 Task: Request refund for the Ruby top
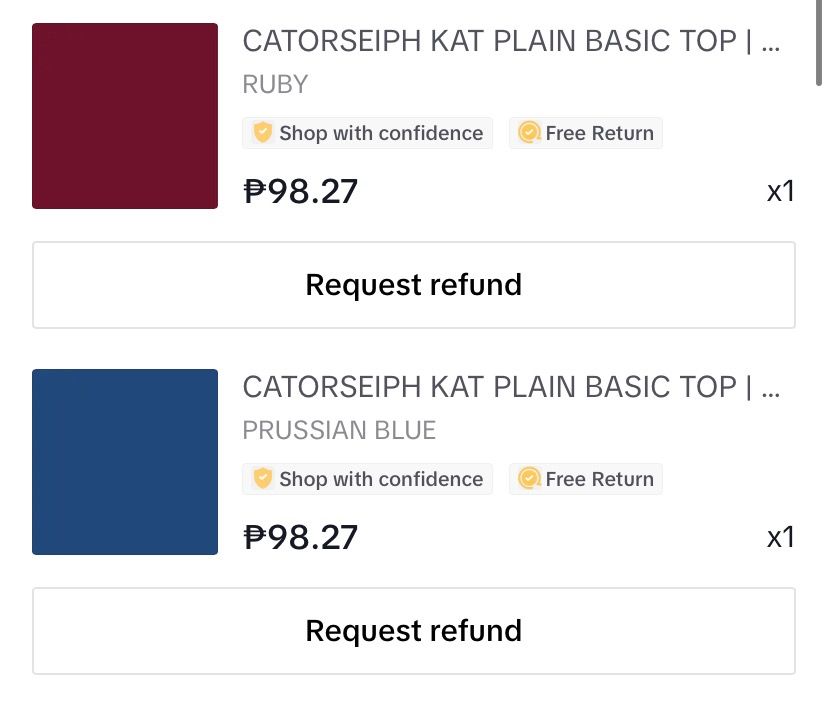pos(413,284)
